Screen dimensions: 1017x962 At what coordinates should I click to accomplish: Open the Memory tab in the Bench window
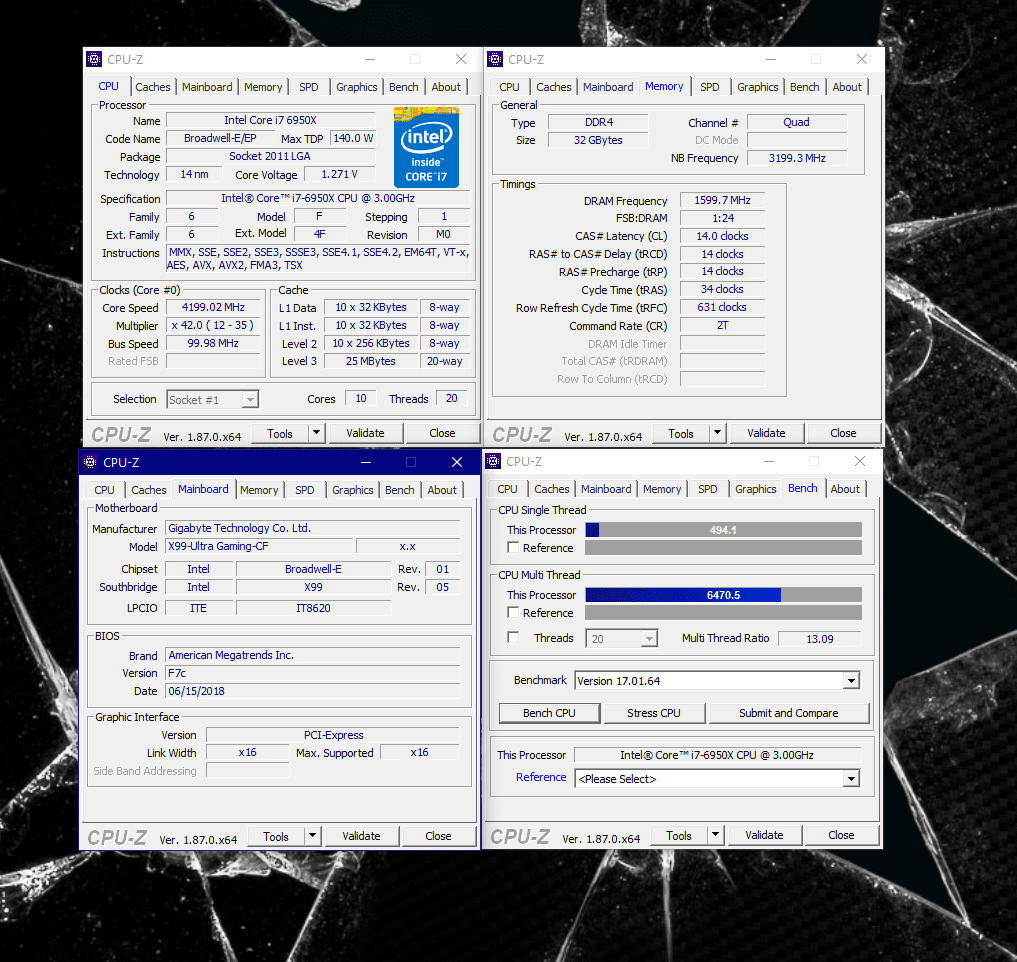(662, 489)
